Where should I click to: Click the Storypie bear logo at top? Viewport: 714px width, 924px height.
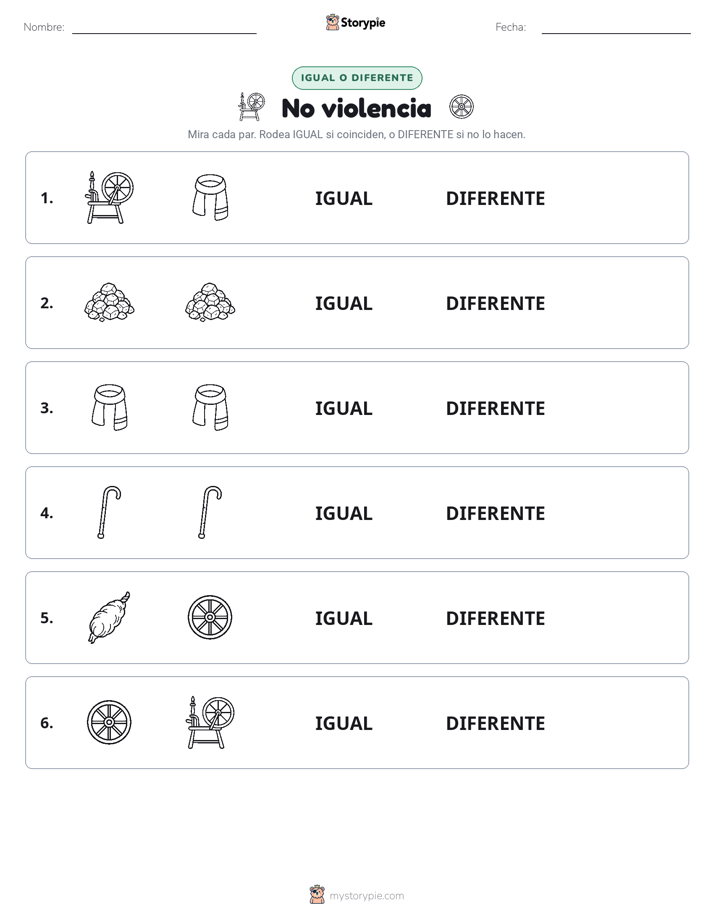[x=333, y=22]
